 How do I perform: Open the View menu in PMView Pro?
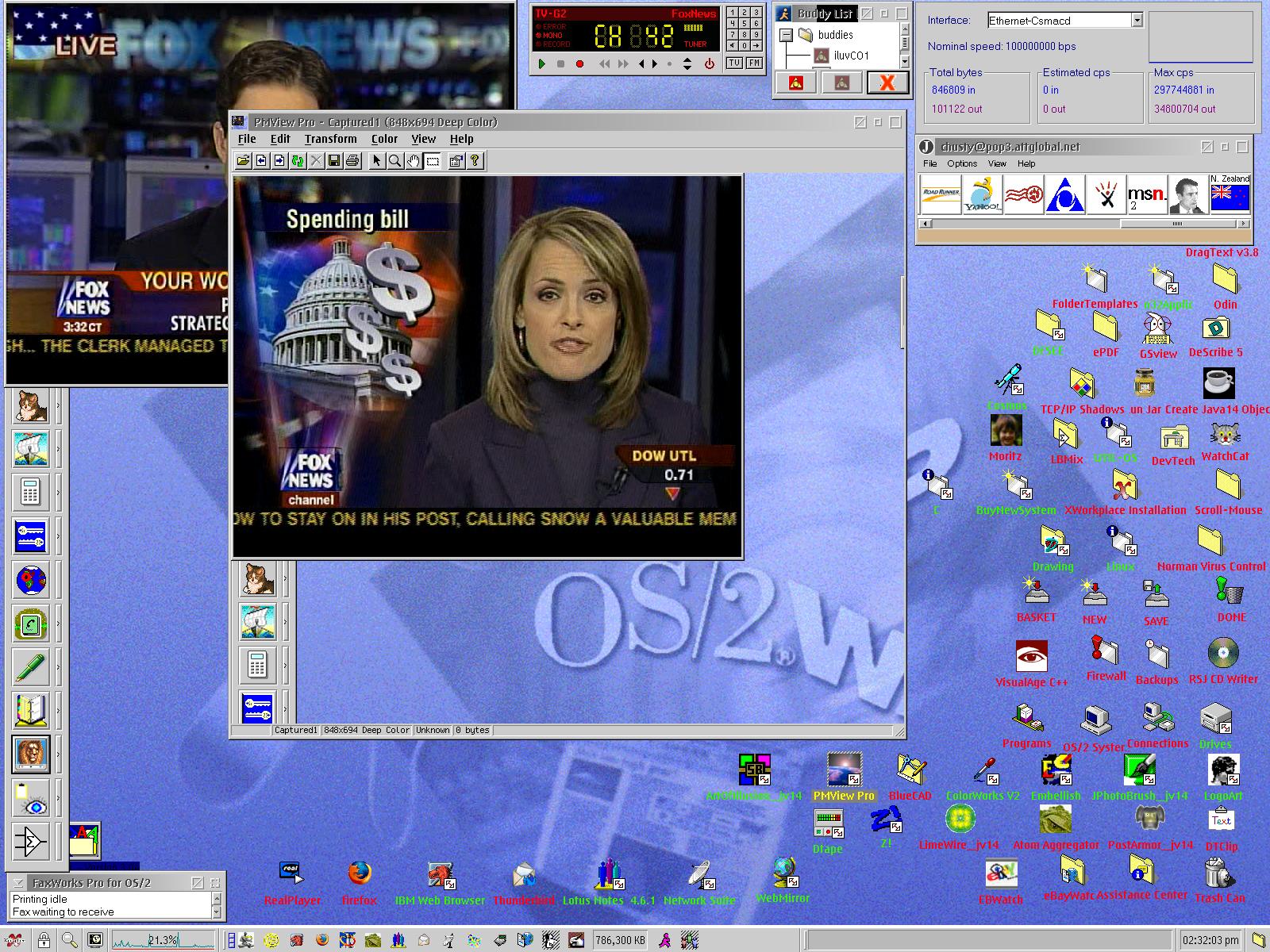[x=423, y=139]
